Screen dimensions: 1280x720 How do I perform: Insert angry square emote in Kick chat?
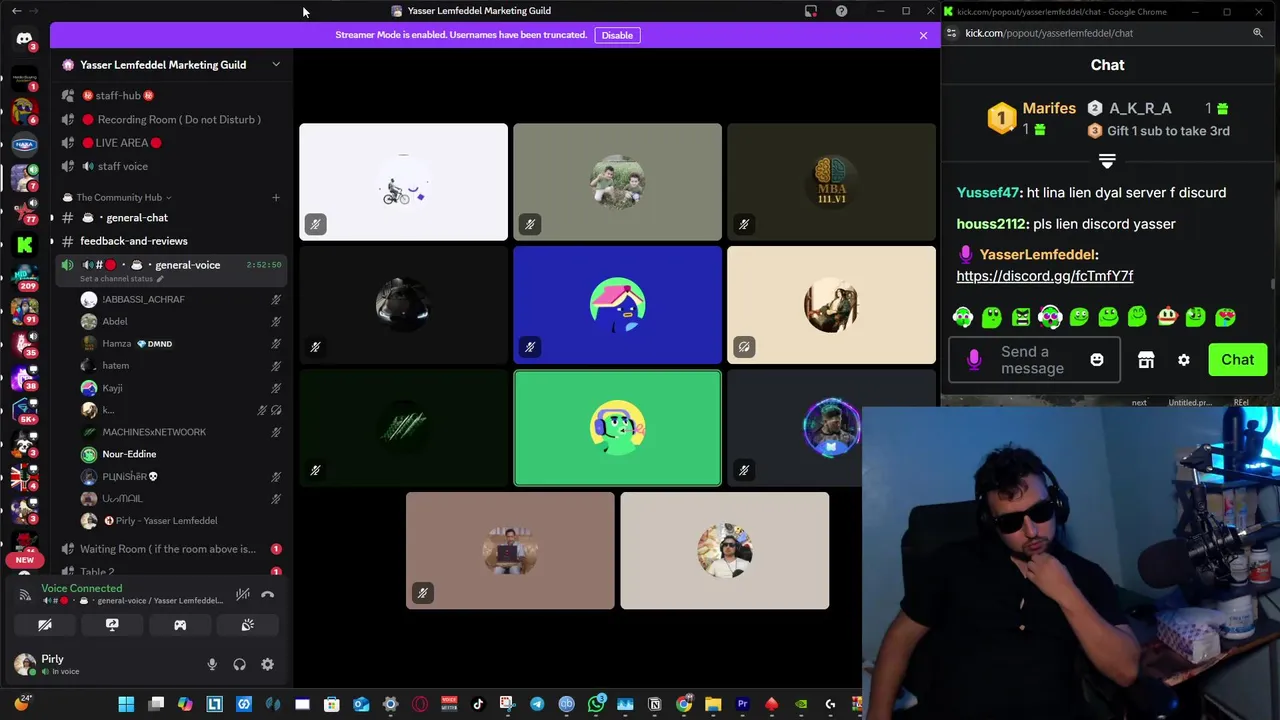[1021, 317]
